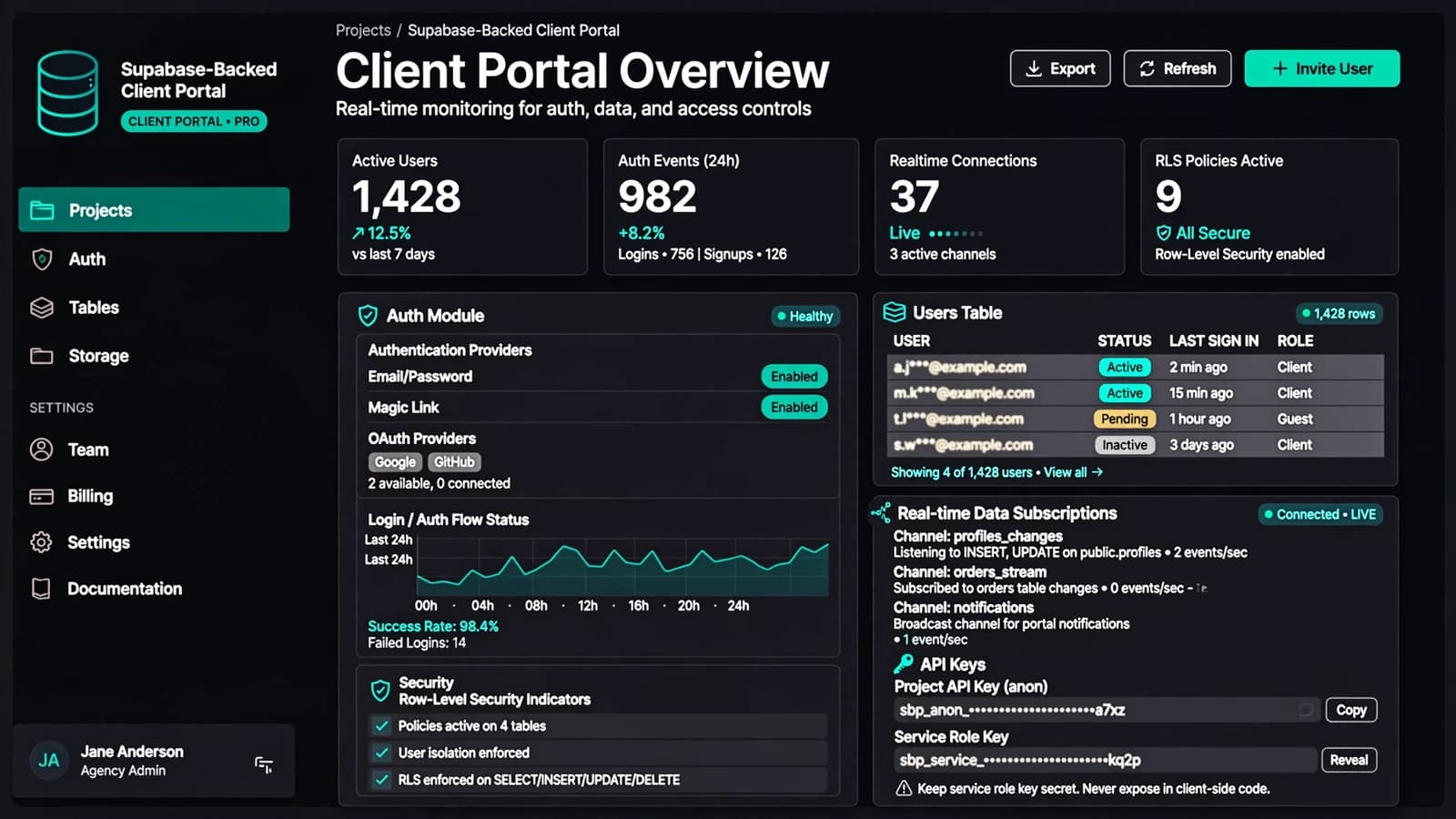Image resolution: width=1456 pixels, height=819 pixels.
Task: Click the LAST SIGN IN column header
Action: (1214, 341)
